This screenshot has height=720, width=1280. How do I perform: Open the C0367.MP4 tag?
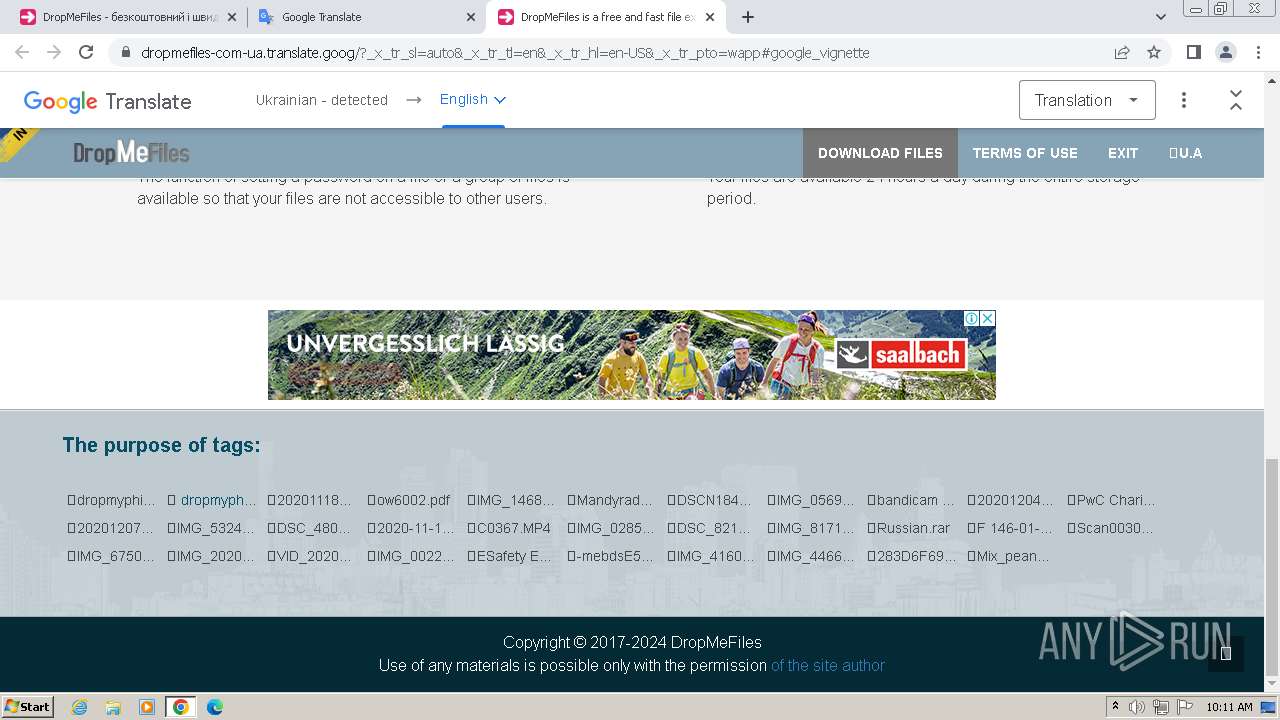click(508, 528)
